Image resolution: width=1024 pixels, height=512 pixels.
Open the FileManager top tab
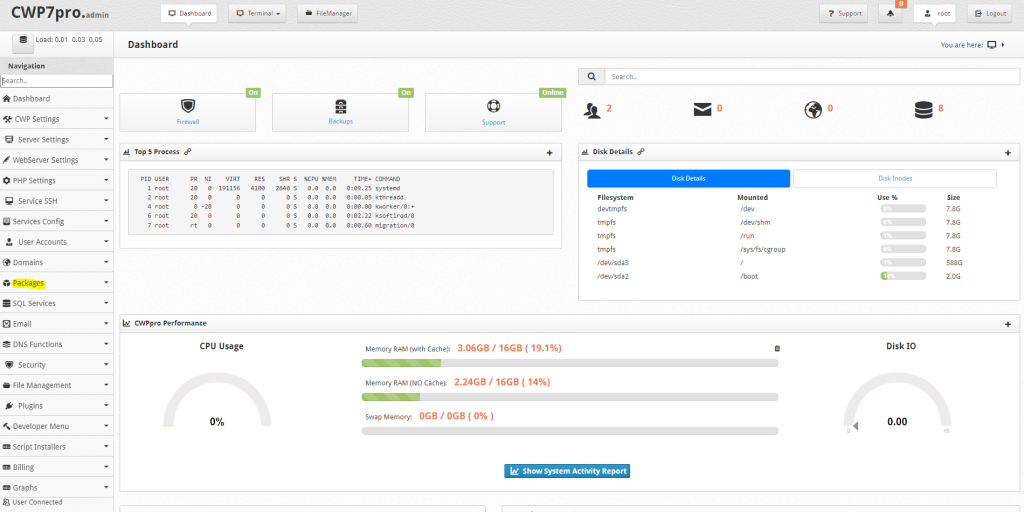point(327,13)
